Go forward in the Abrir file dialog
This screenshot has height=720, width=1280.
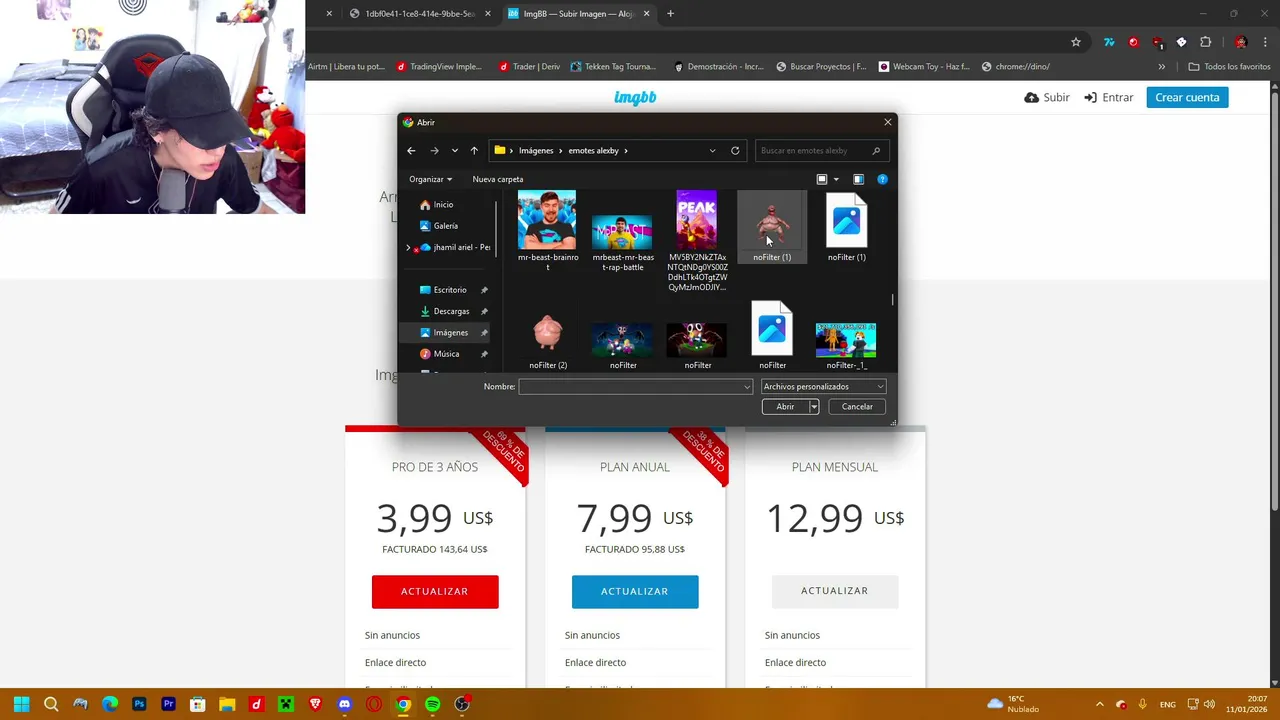click(x=434, y=151)
